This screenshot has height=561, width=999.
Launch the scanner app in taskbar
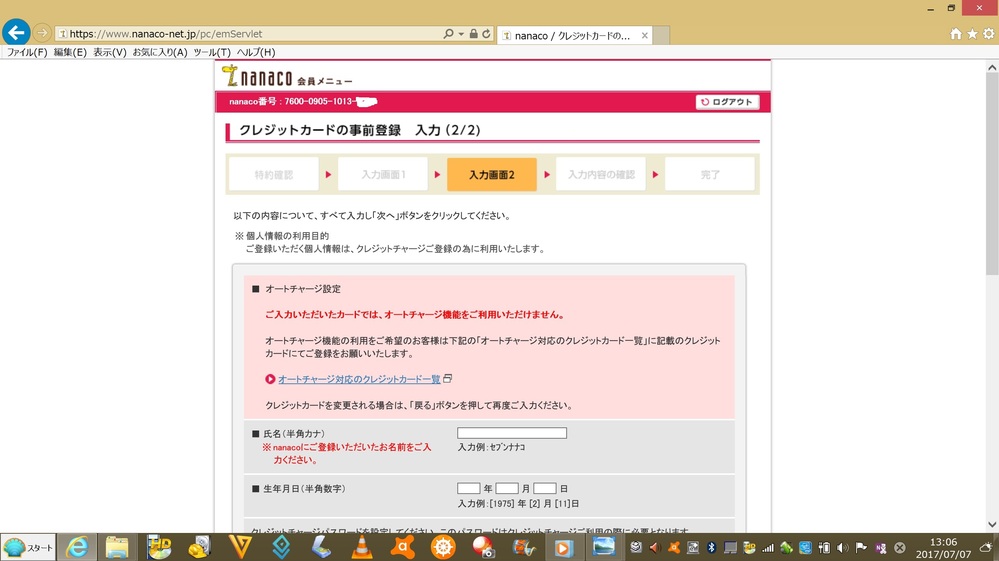point(322,548)
